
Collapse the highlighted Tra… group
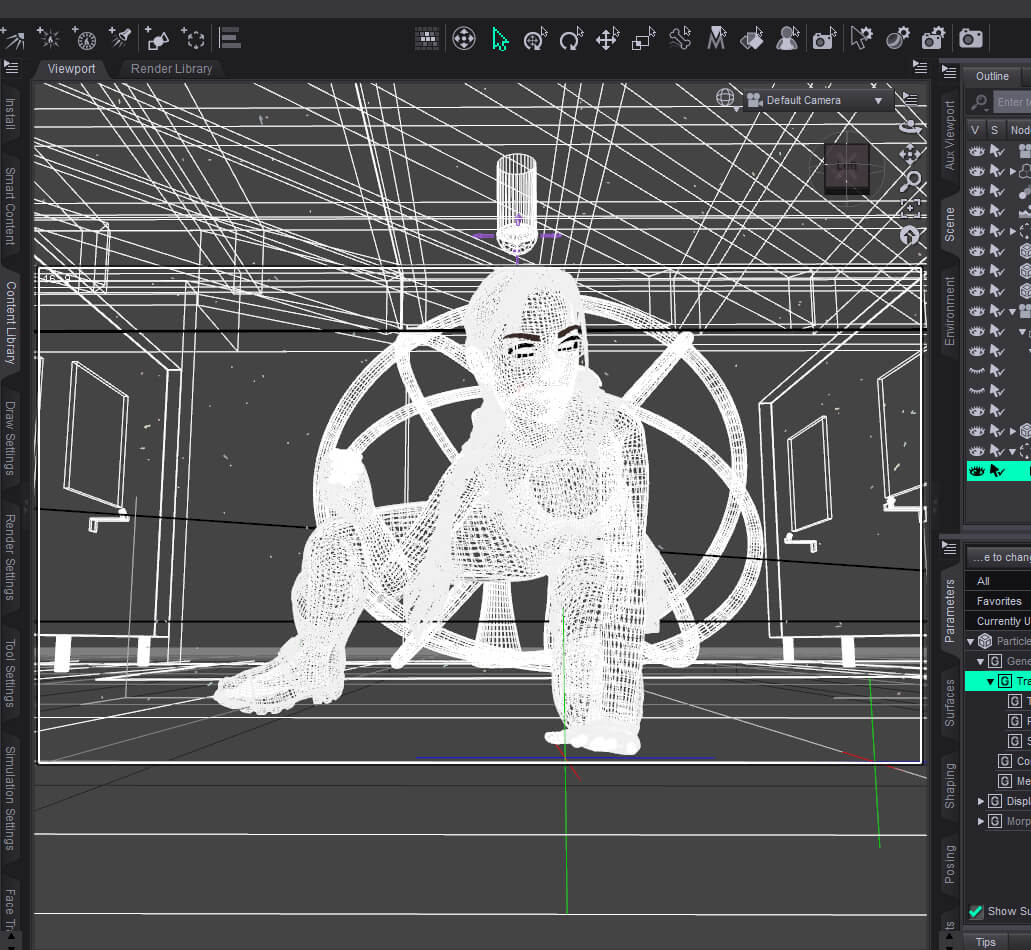click(990, 682)
